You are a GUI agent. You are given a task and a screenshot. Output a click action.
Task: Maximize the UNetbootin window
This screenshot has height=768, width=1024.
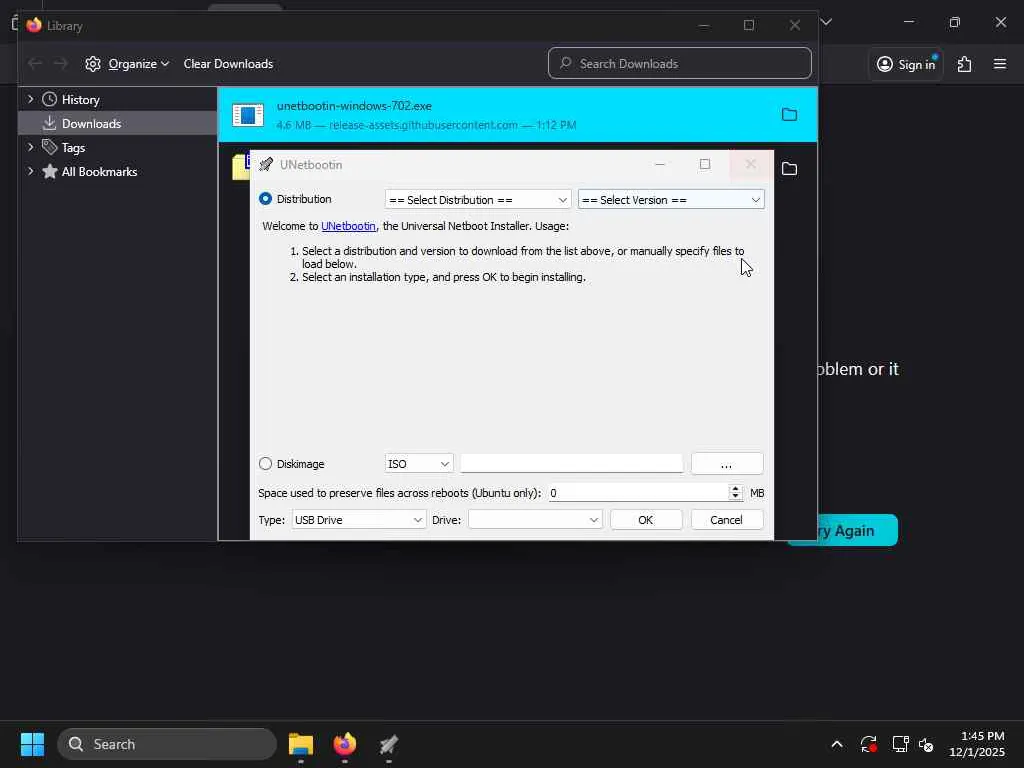click(x=705, y=165)
